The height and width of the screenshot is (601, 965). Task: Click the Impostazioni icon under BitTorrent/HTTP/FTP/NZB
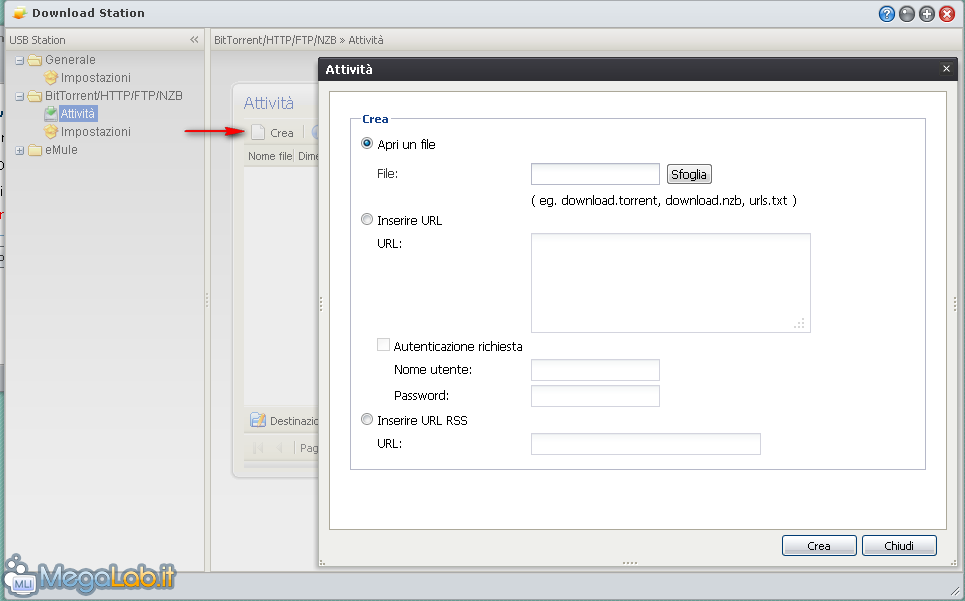(x=51, y=132)
